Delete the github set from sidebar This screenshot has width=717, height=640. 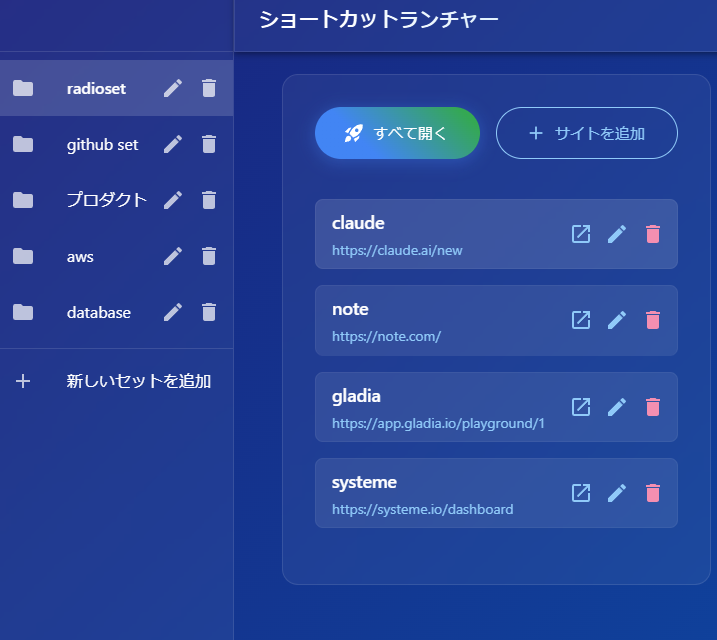(x=209, y=144)
